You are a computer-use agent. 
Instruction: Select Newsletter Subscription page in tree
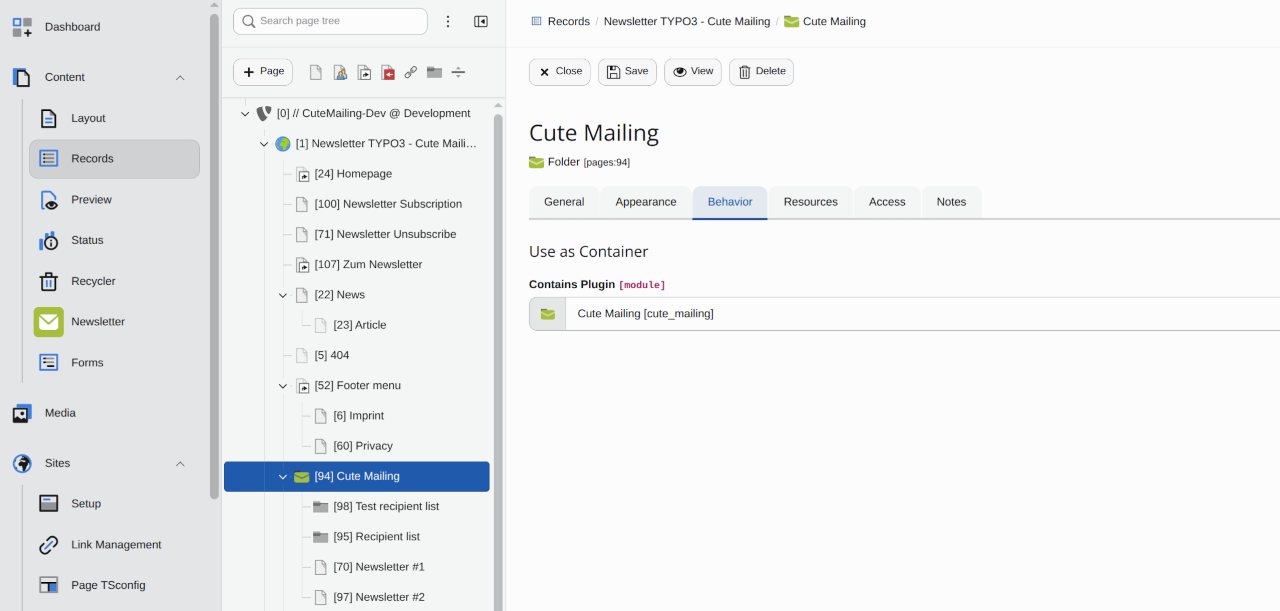coord(388,204)
